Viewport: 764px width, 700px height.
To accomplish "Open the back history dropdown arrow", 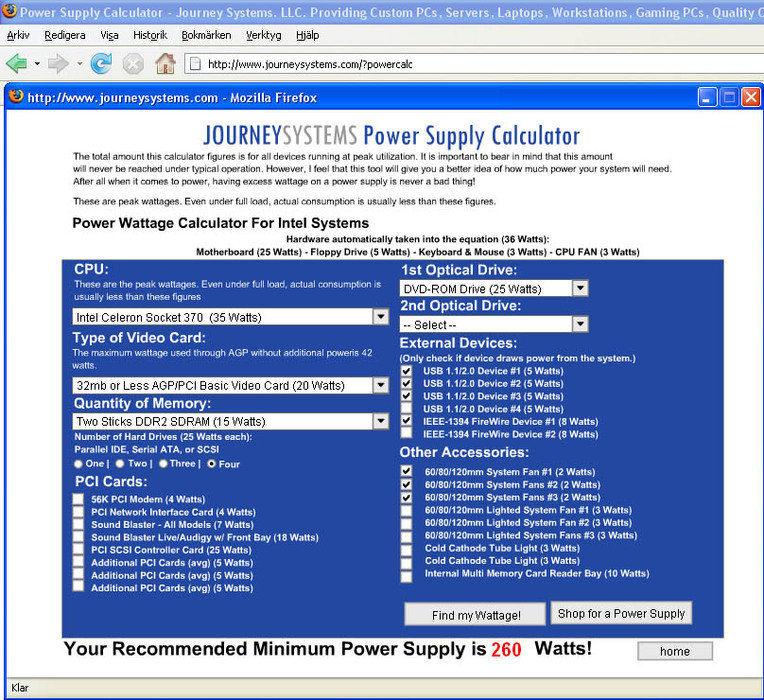I will [x=37, y=64].
